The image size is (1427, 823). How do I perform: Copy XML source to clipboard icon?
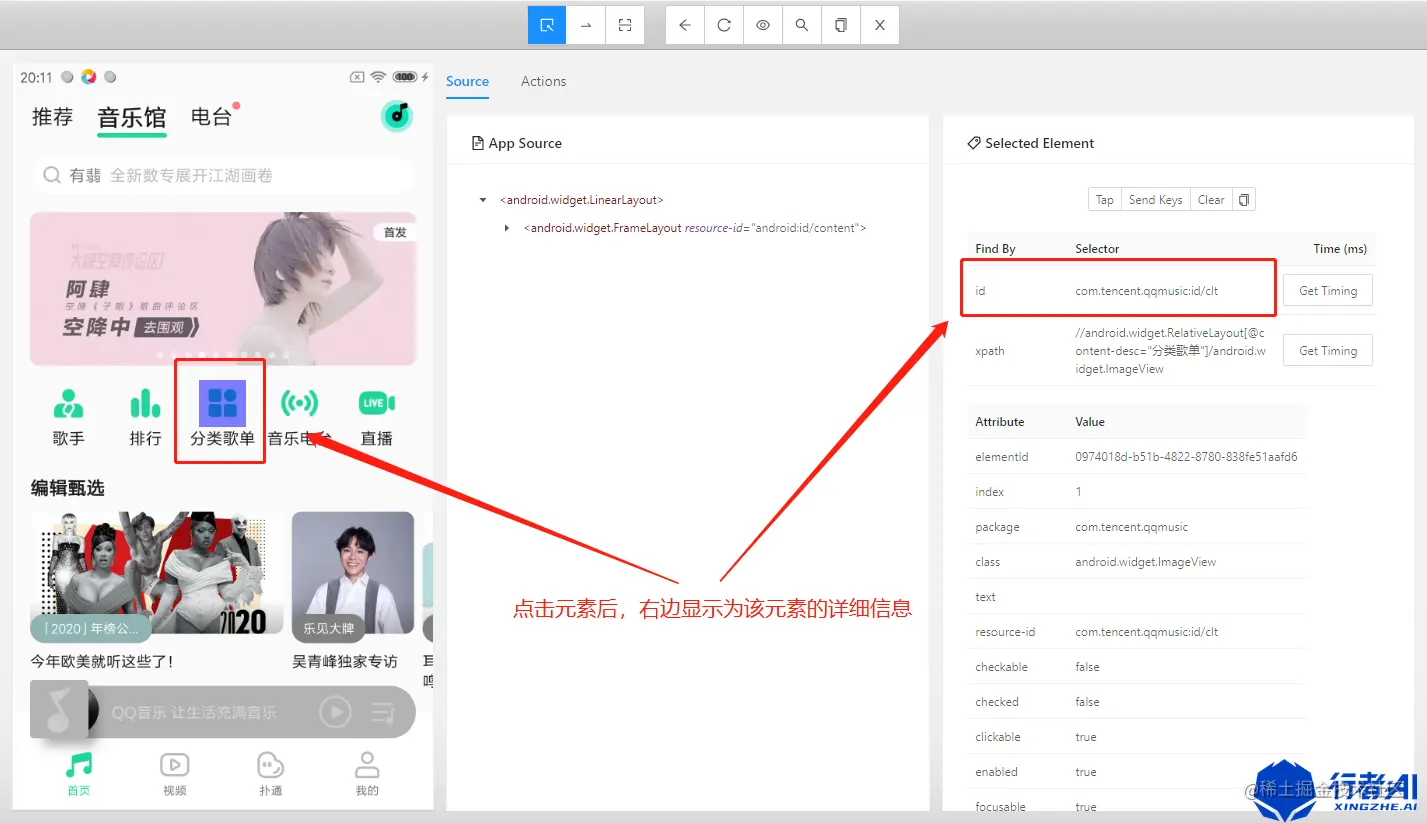tap(841, 25)
